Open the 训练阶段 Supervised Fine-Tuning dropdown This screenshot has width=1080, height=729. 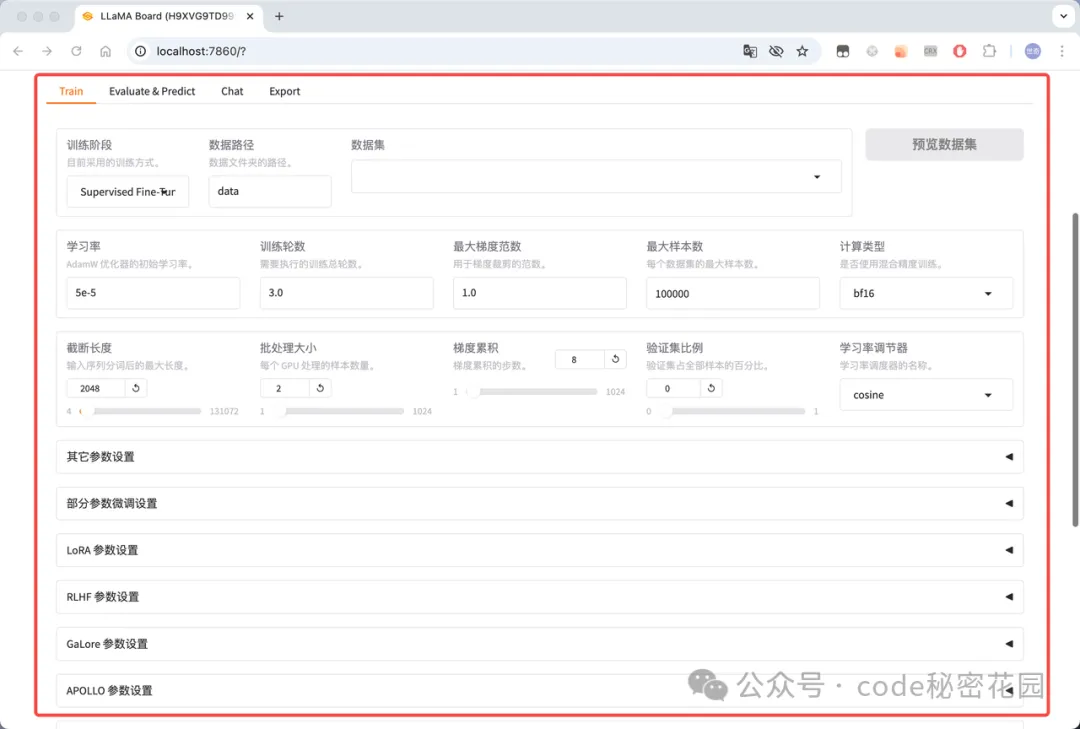pyautogui.click(x=127, y=192)
